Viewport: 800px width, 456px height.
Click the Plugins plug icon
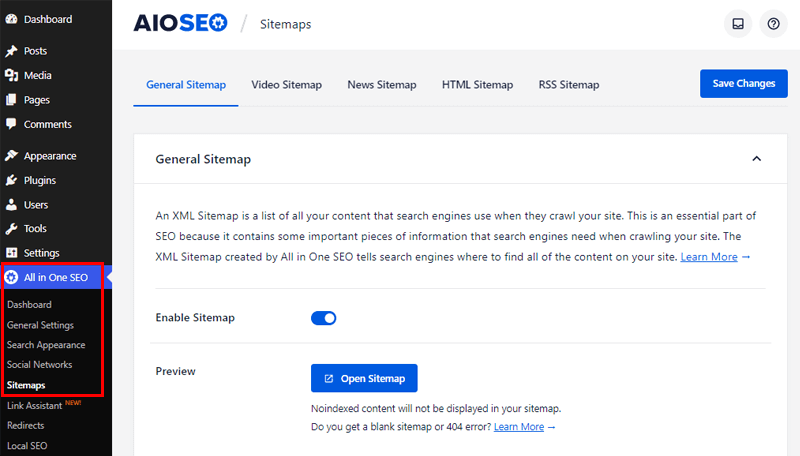[x=11, y=180]
